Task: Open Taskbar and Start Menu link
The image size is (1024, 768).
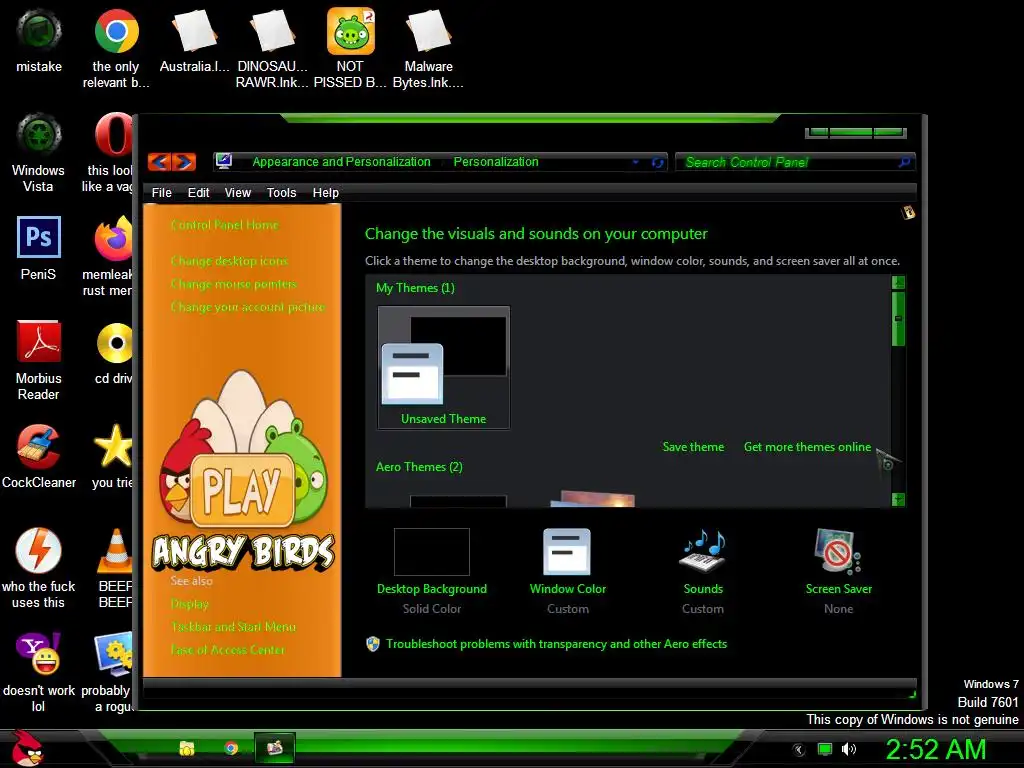Action: (233, 627)
